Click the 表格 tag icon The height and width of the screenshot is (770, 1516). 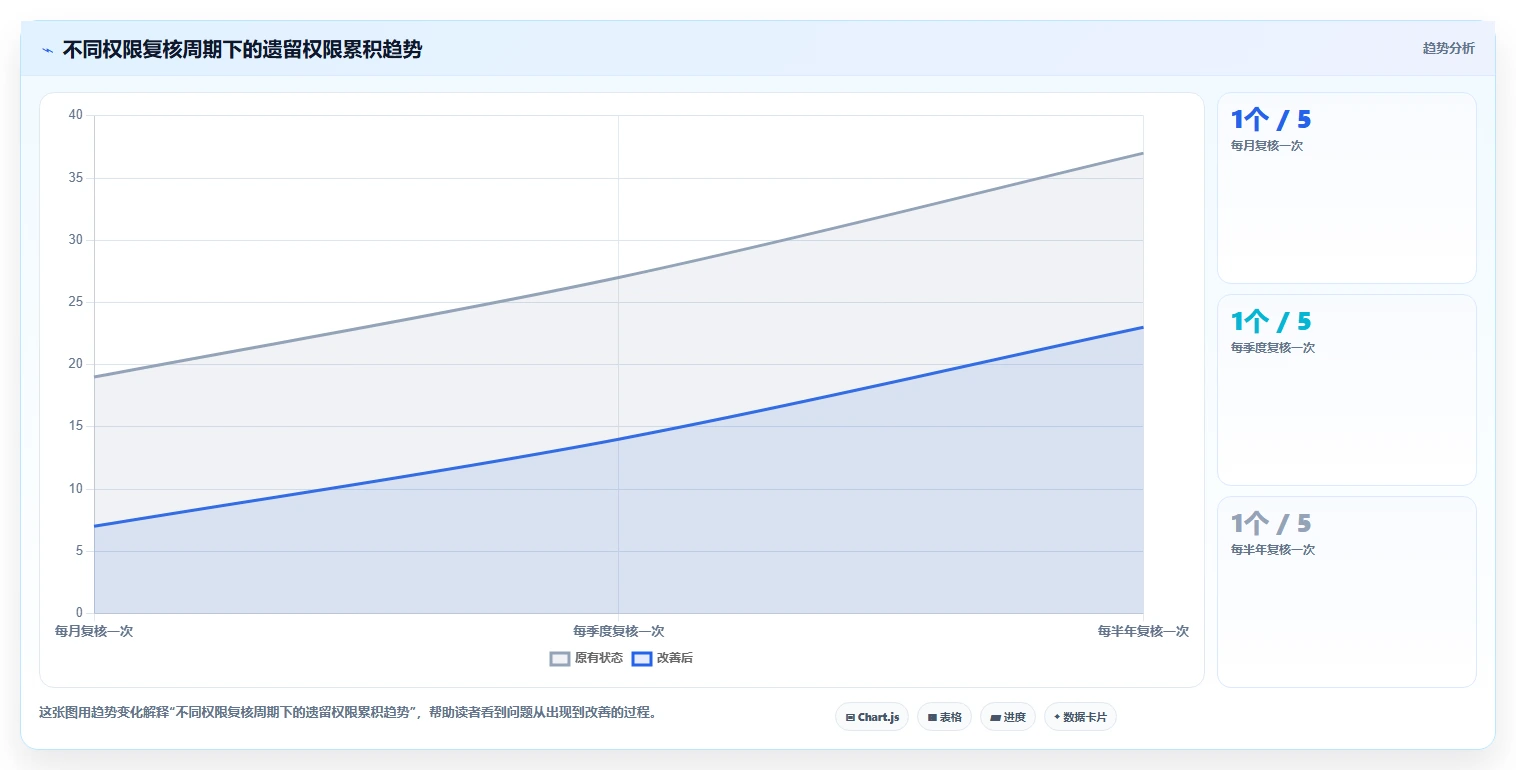click(x=932, y=717)
